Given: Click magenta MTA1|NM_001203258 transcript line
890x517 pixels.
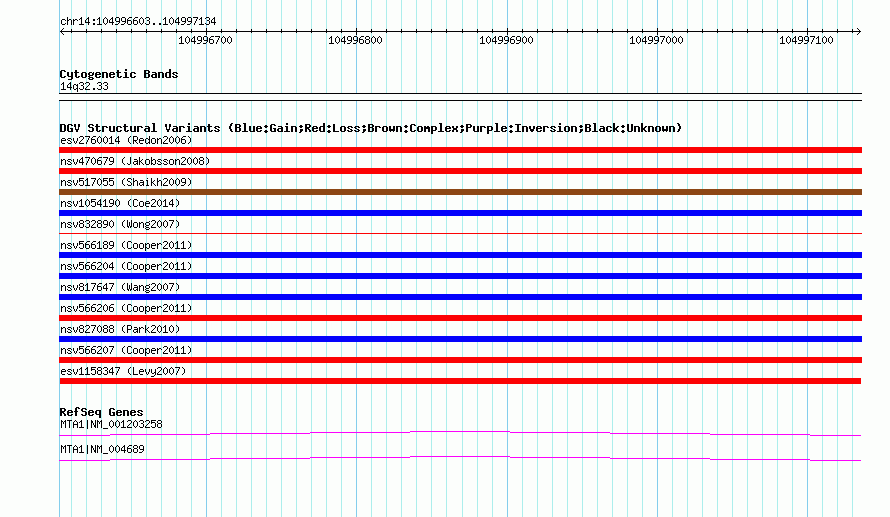Looking at the screenshot, I should tap(460, 434).
